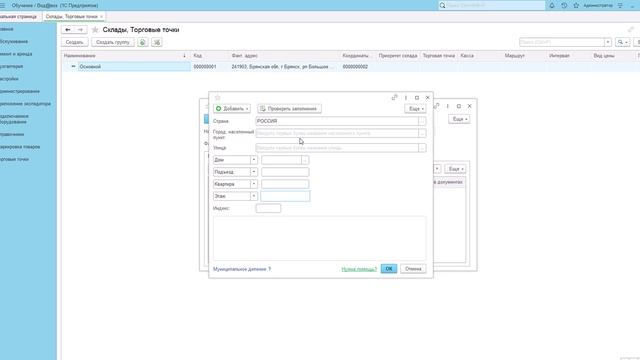This screenshot has height=360, width=640.
Task: Click the Касса column header
Action: pos(480,56)
